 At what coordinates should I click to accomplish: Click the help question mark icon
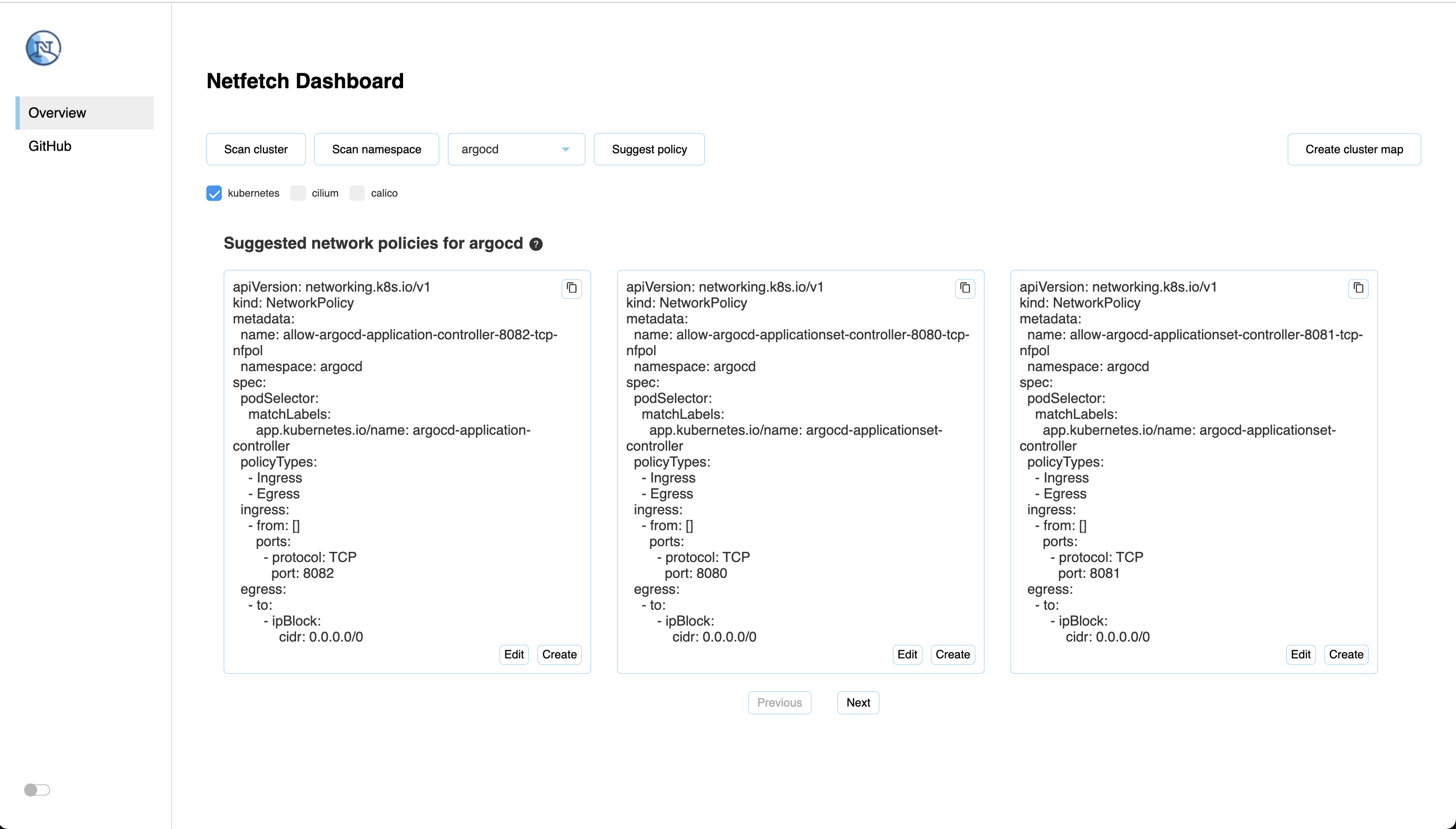tap(535, 244)
